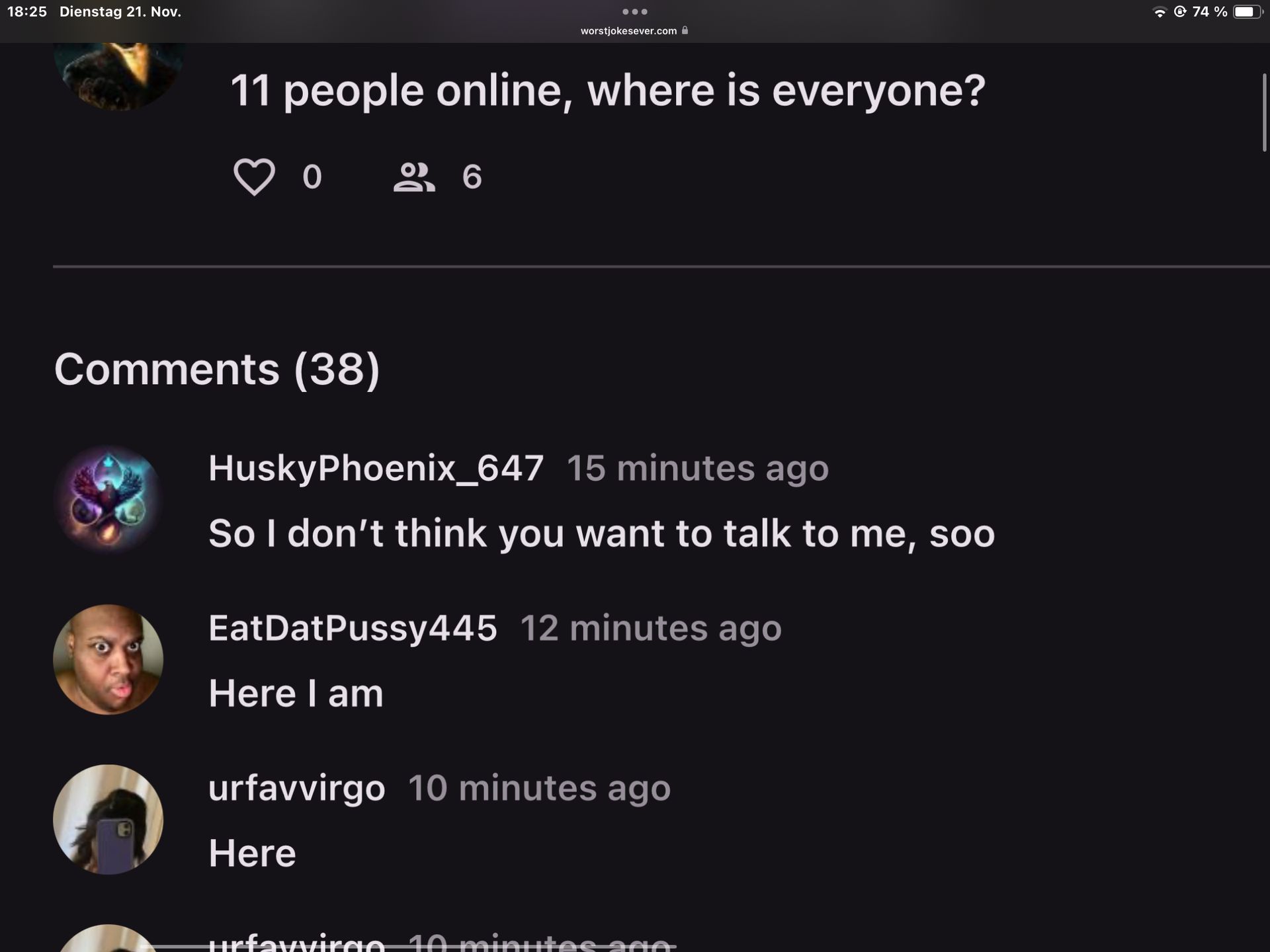The width and height of the screenshot is (1270, 952).
Task: Like the post with the heart icon
Action: tap(254, 177)
